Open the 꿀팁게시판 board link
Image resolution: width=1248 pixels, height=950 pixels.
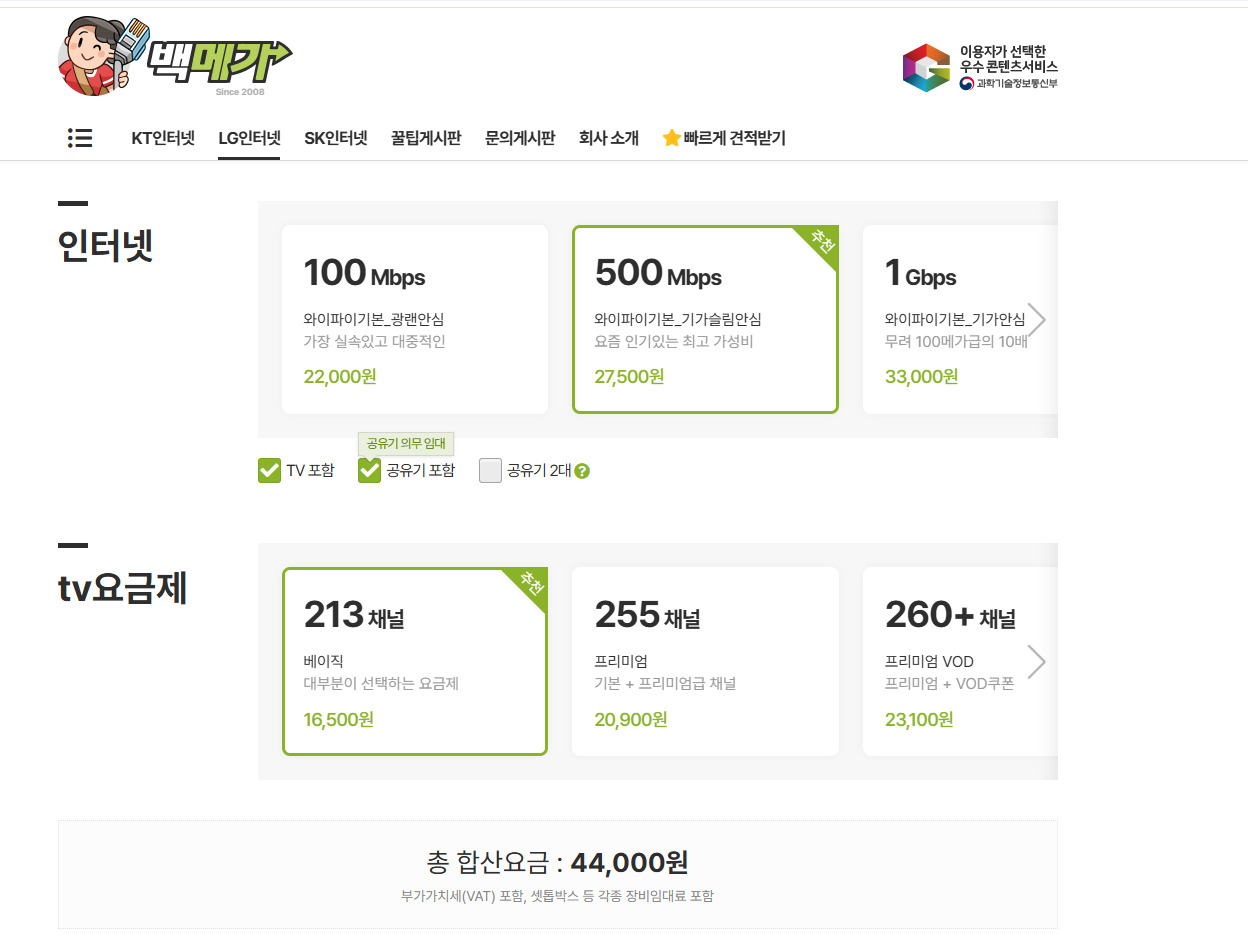tap(426, 138)
